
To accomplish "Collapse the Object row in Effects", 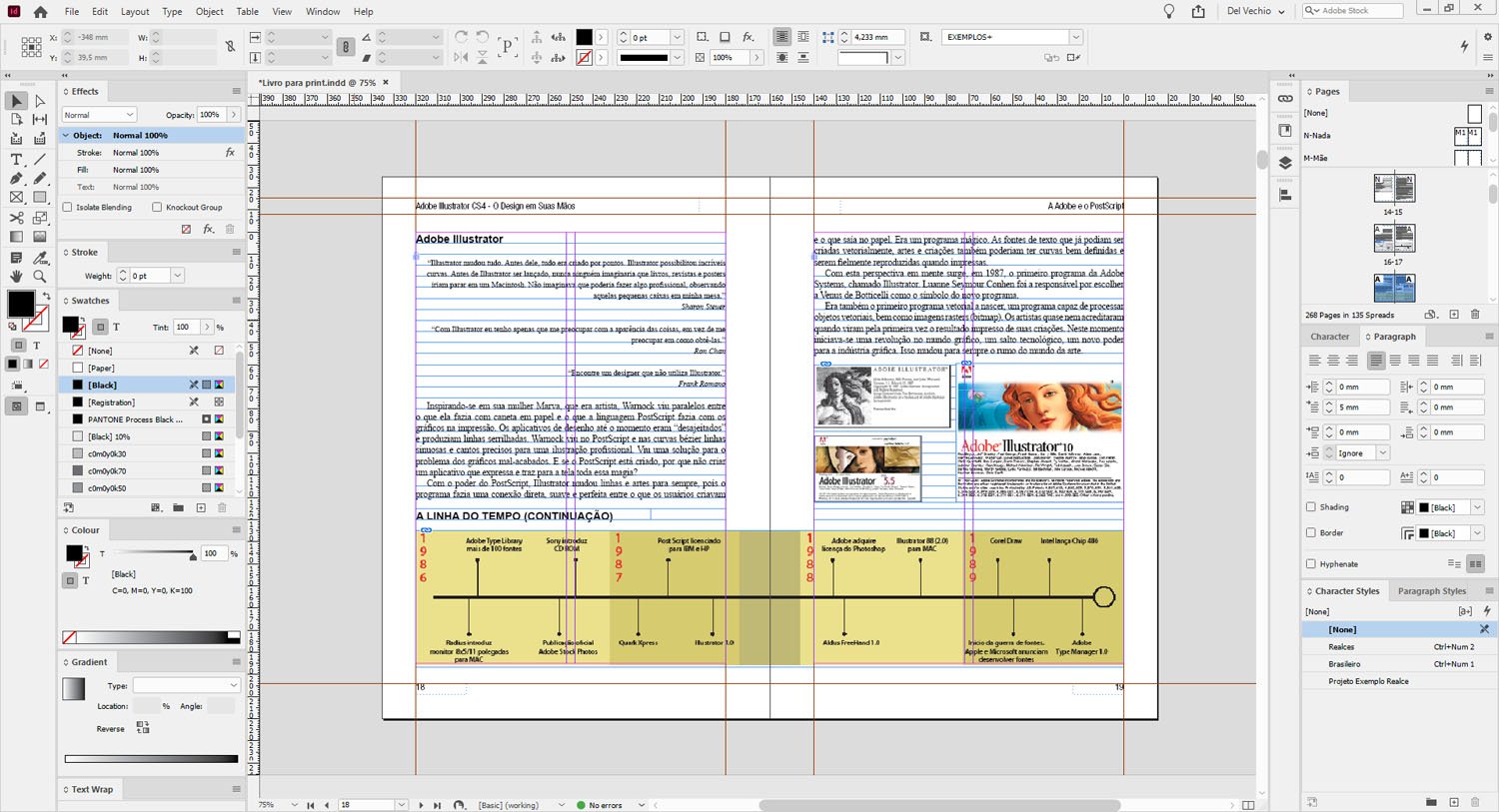I will point(66,135).
